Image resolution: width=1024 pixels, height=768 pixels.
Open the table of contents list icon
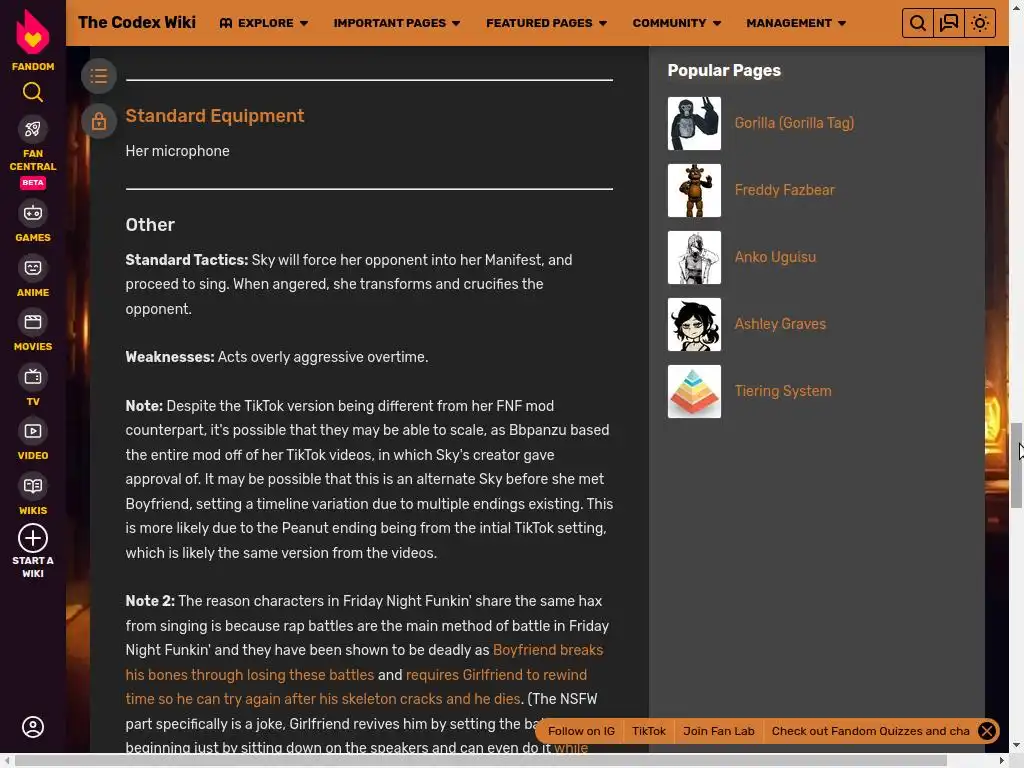tap(99, 76)
